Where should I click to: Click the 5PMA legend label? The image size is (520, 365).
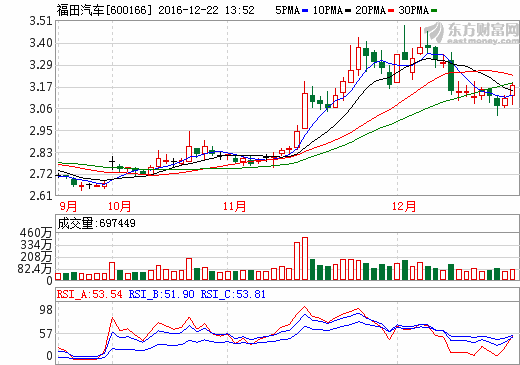point(288,10)
